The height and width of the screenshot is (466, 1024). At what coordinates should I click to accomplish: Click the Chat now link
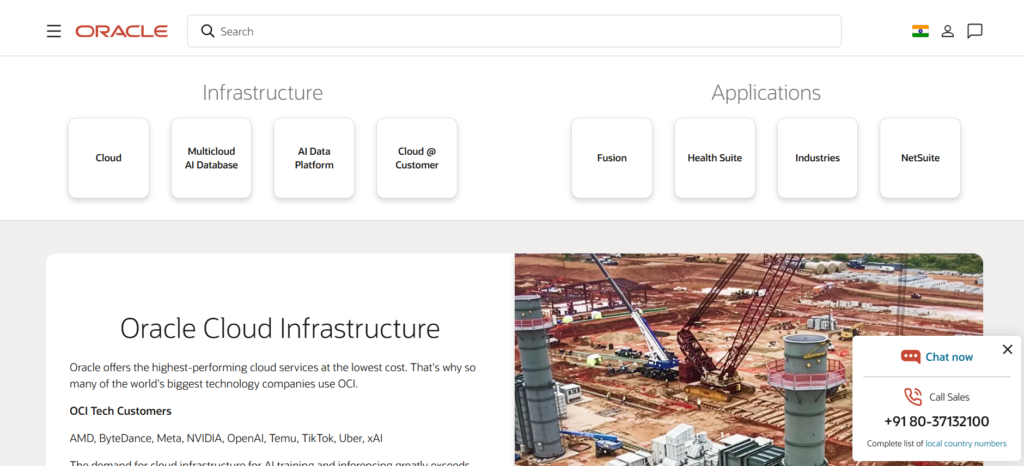949,357
